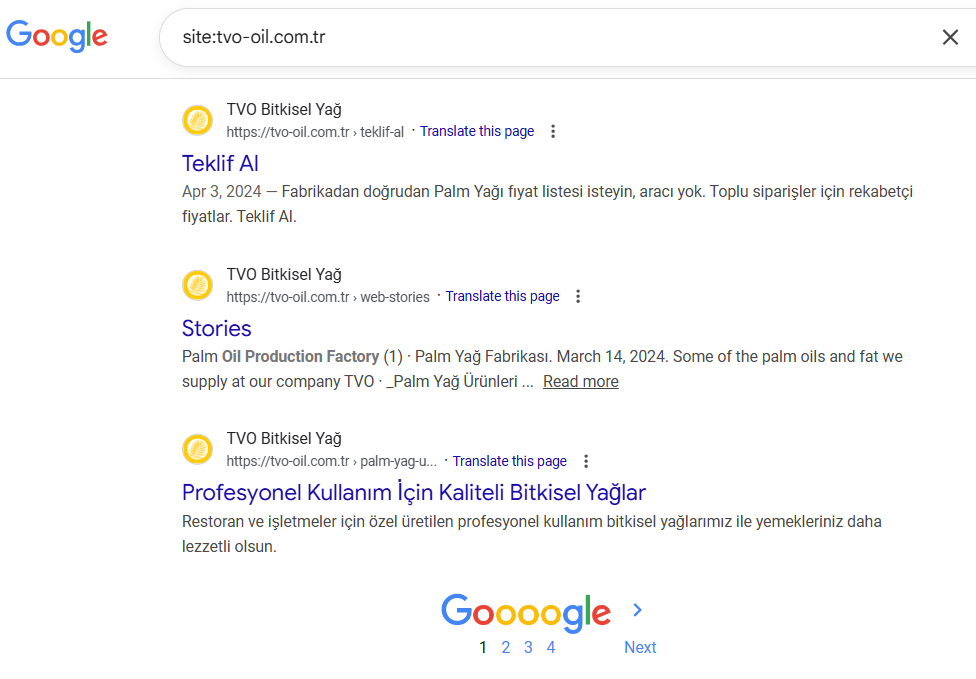Click the Next pagination link

[640, 647]
